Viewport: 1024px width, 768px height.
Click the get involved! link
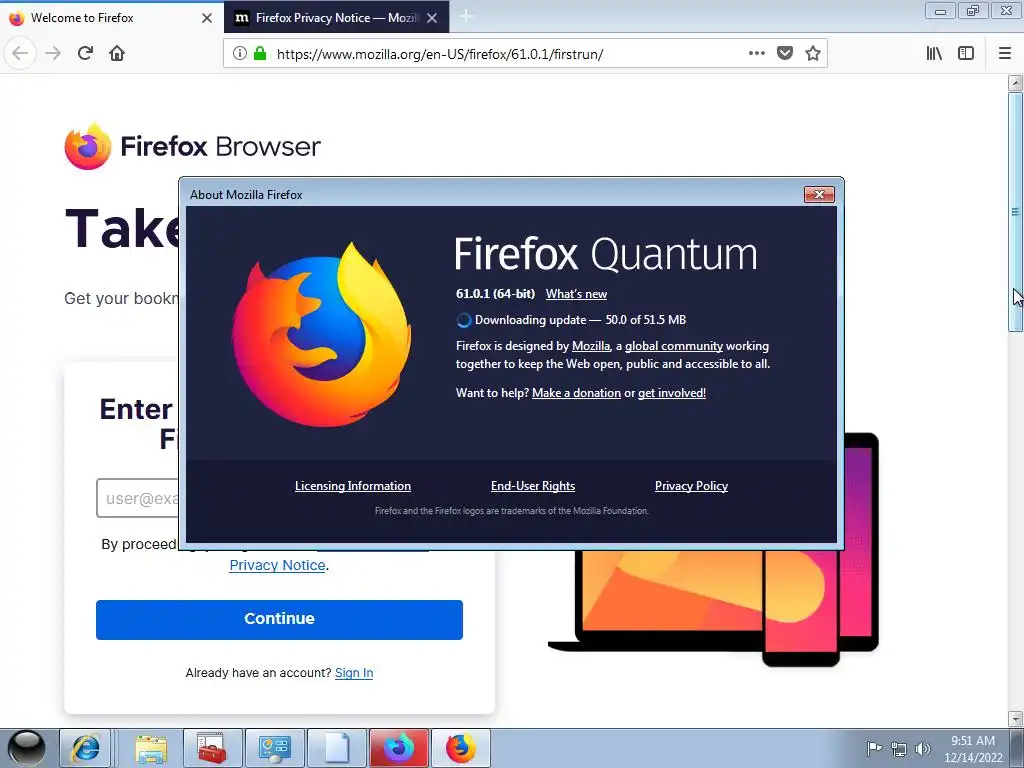click(672, 392)
